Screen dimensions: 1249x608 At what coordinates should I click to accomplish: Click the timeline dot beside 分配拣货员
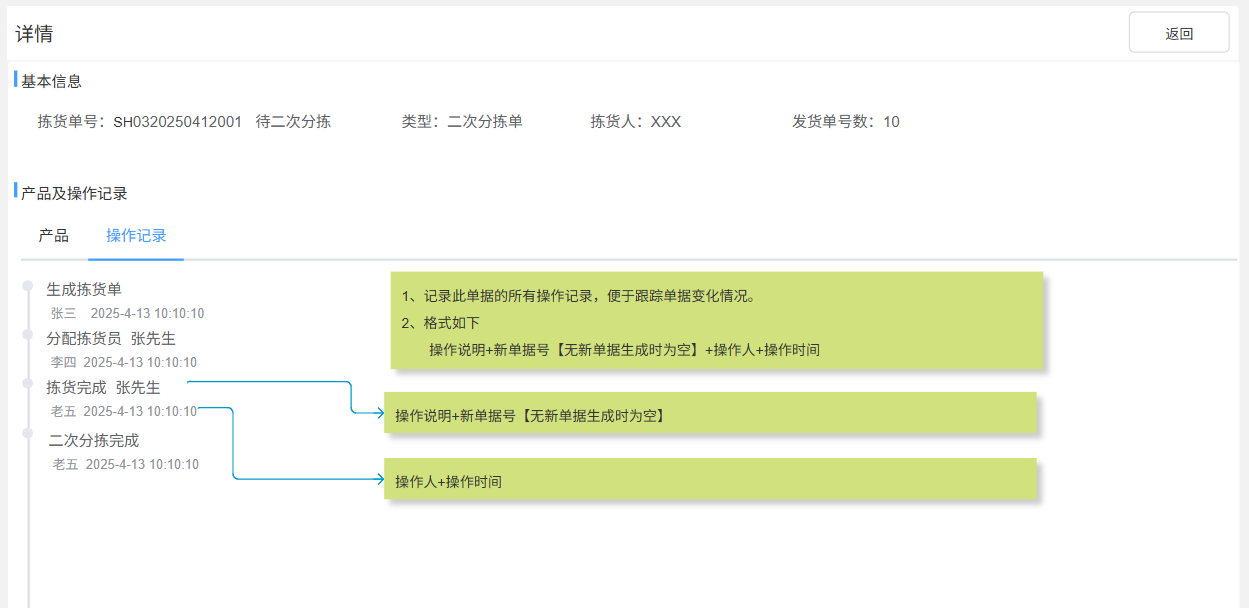coord(28,336)
